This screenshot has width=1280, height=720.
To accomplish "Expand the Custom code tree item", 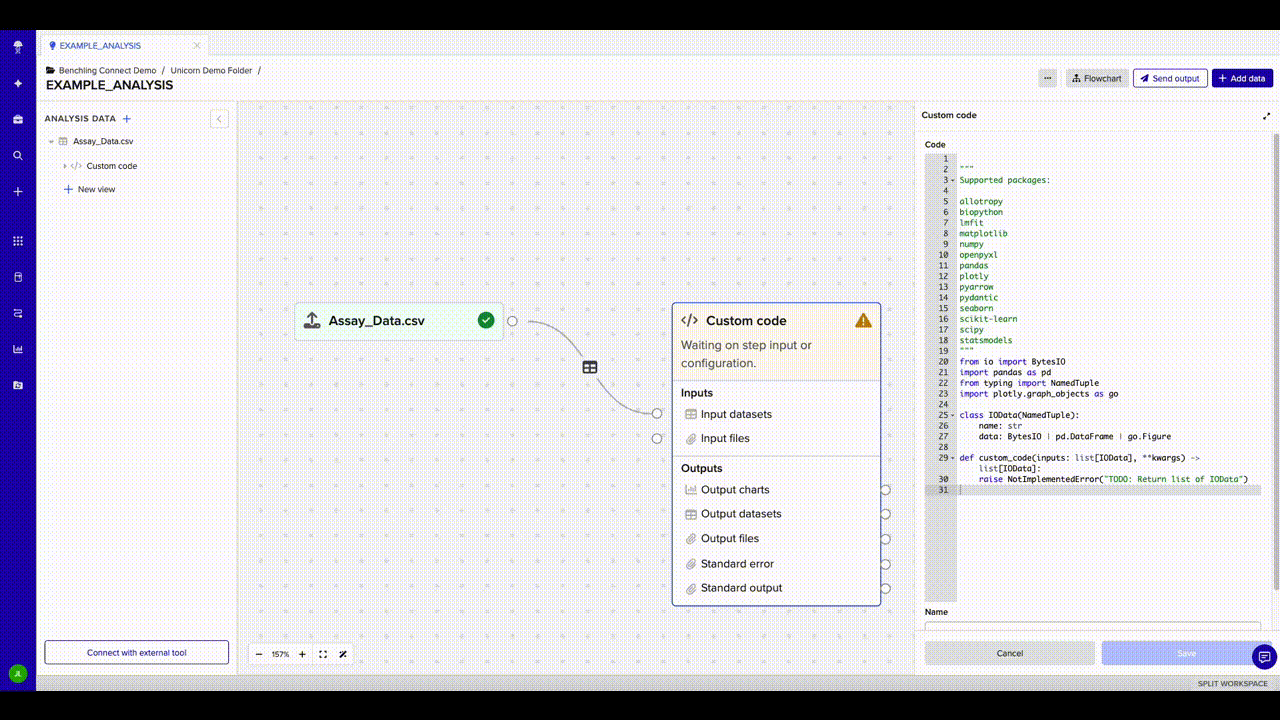I will [x=65, y=166].
